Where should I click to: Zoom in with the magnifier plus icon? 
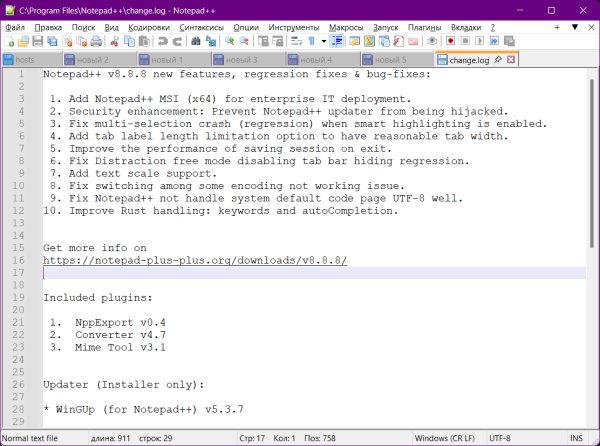[230, 41]
